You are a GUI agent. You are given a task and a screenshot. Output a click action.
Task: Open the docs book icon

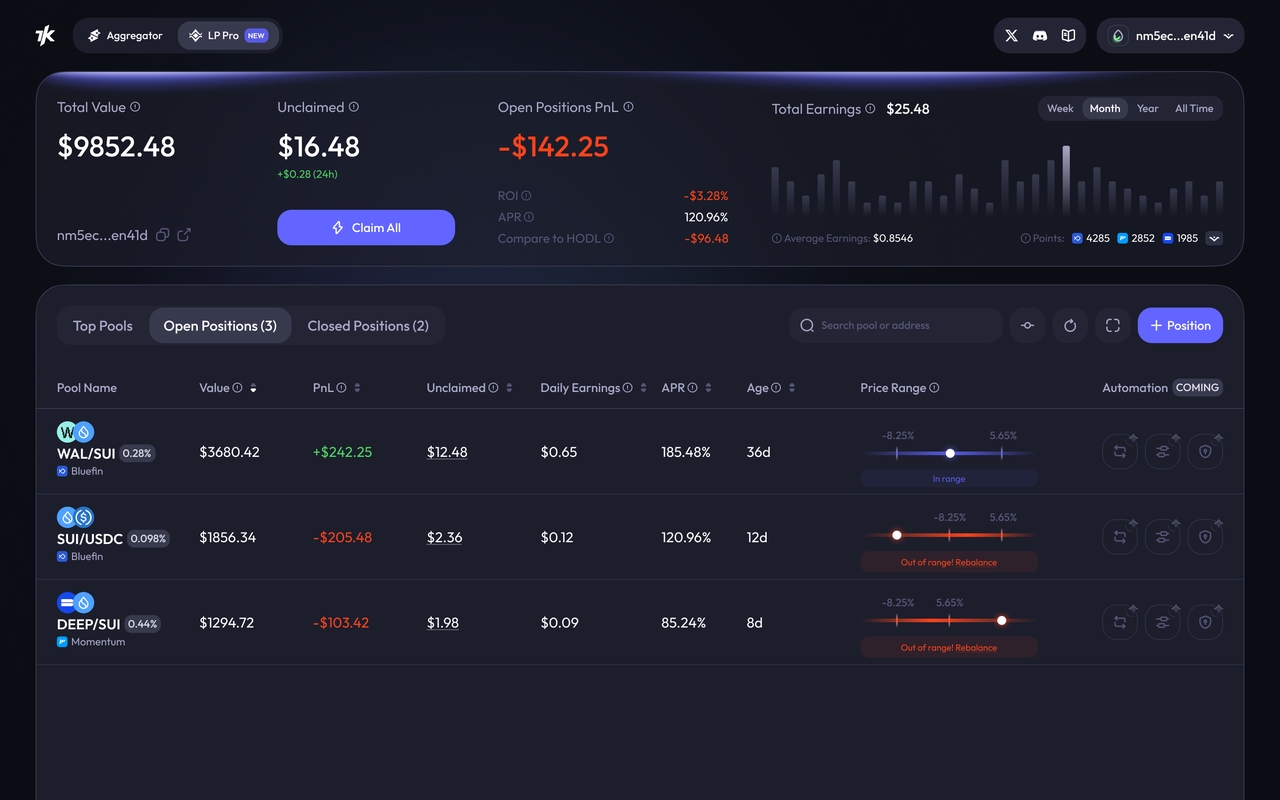pos(1068,36)
